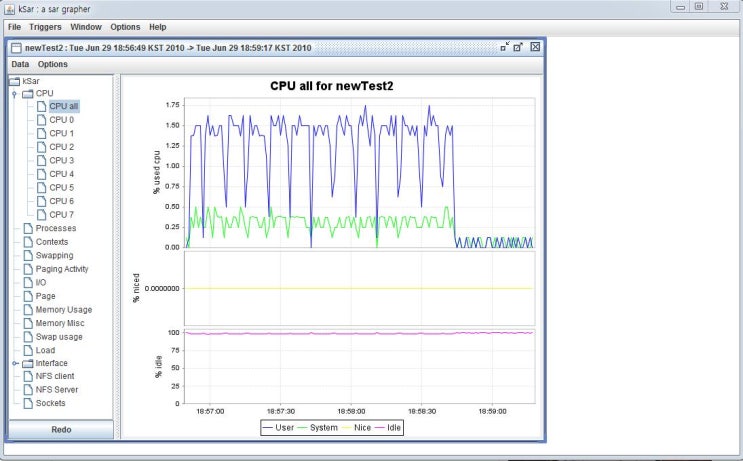
Task: Click the chart title CPU all for newTest2
Action: coord(332,86)
